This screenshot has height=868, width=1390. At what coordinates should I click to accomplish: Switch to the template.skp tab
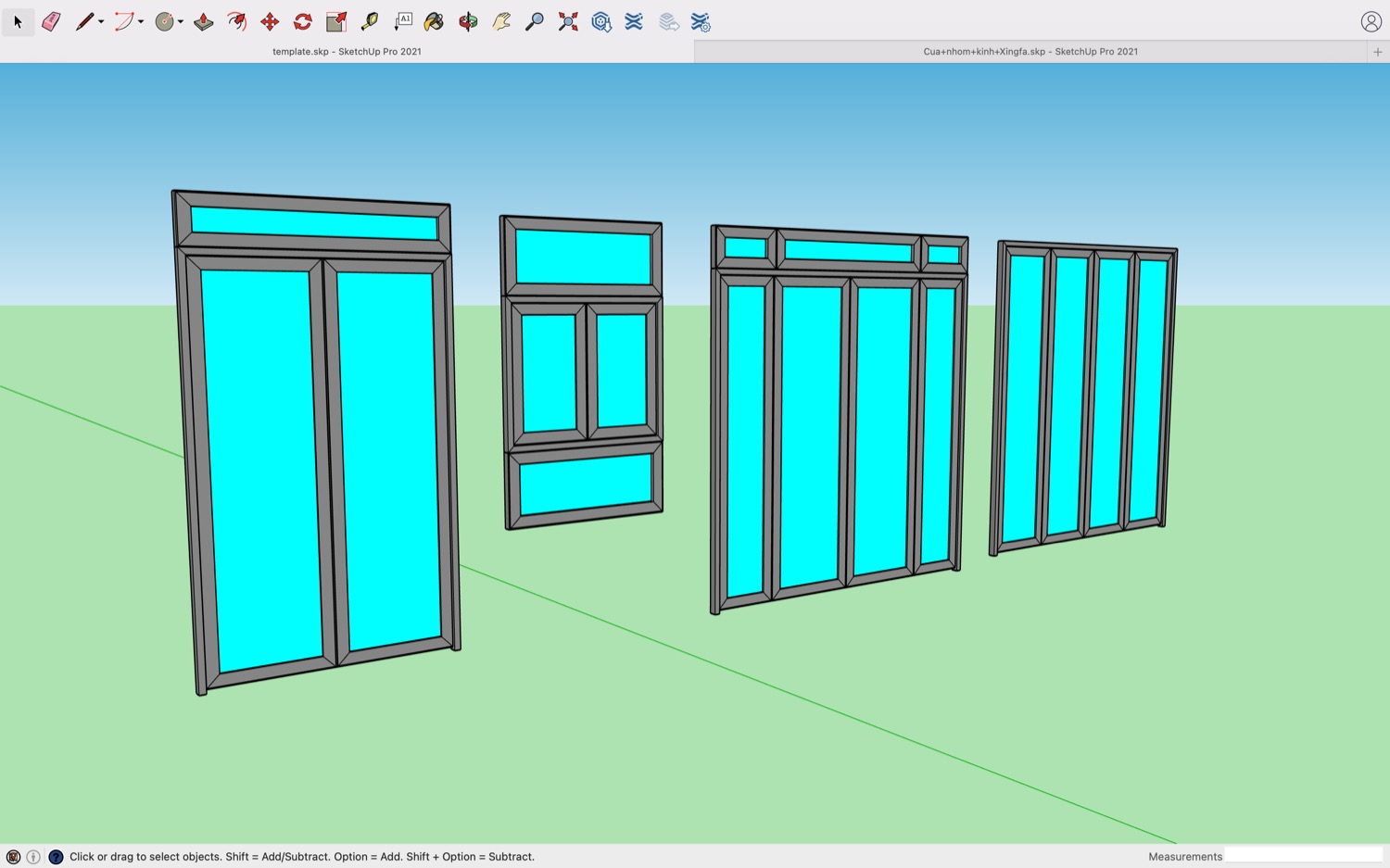pyautogui.click(x=347, y=52)
